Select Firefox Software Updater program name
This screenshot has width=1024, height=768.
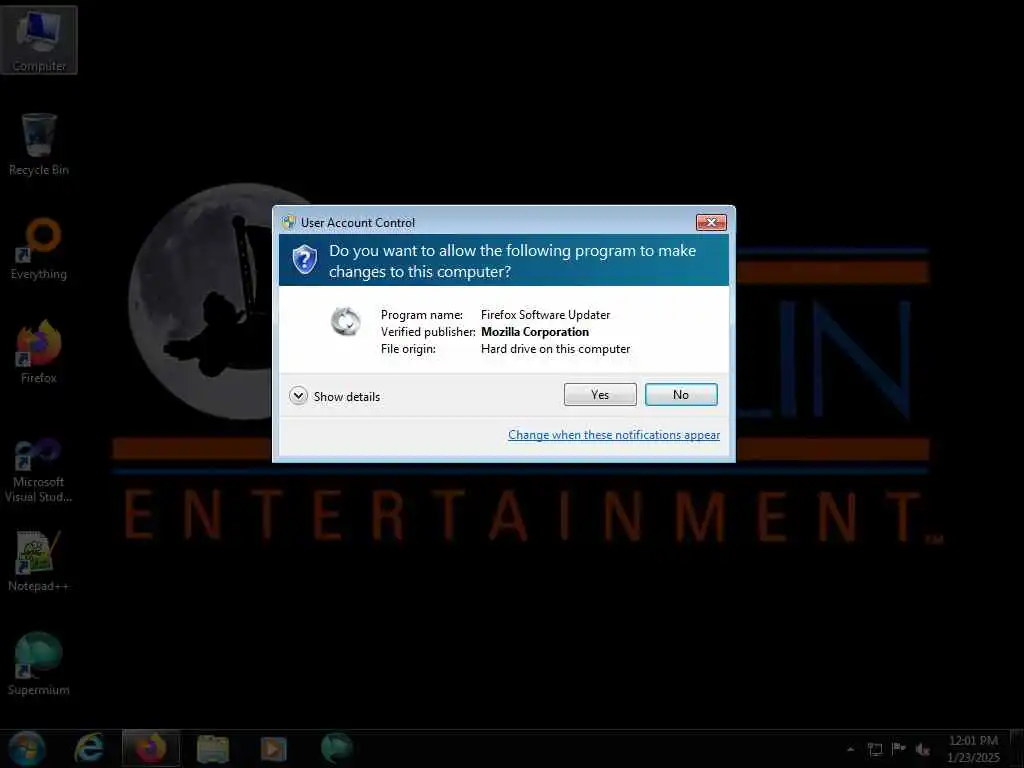coord(545,315)
